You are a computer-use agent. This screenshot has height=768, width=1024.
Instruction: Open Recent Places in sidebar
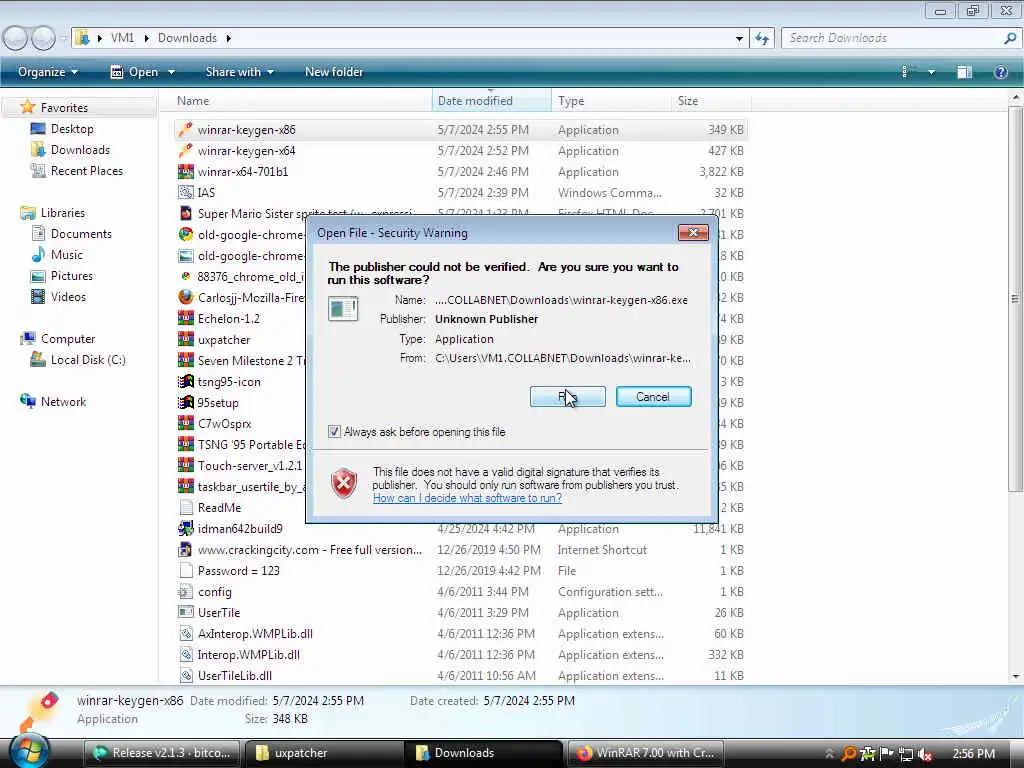[x=77, y=170]
